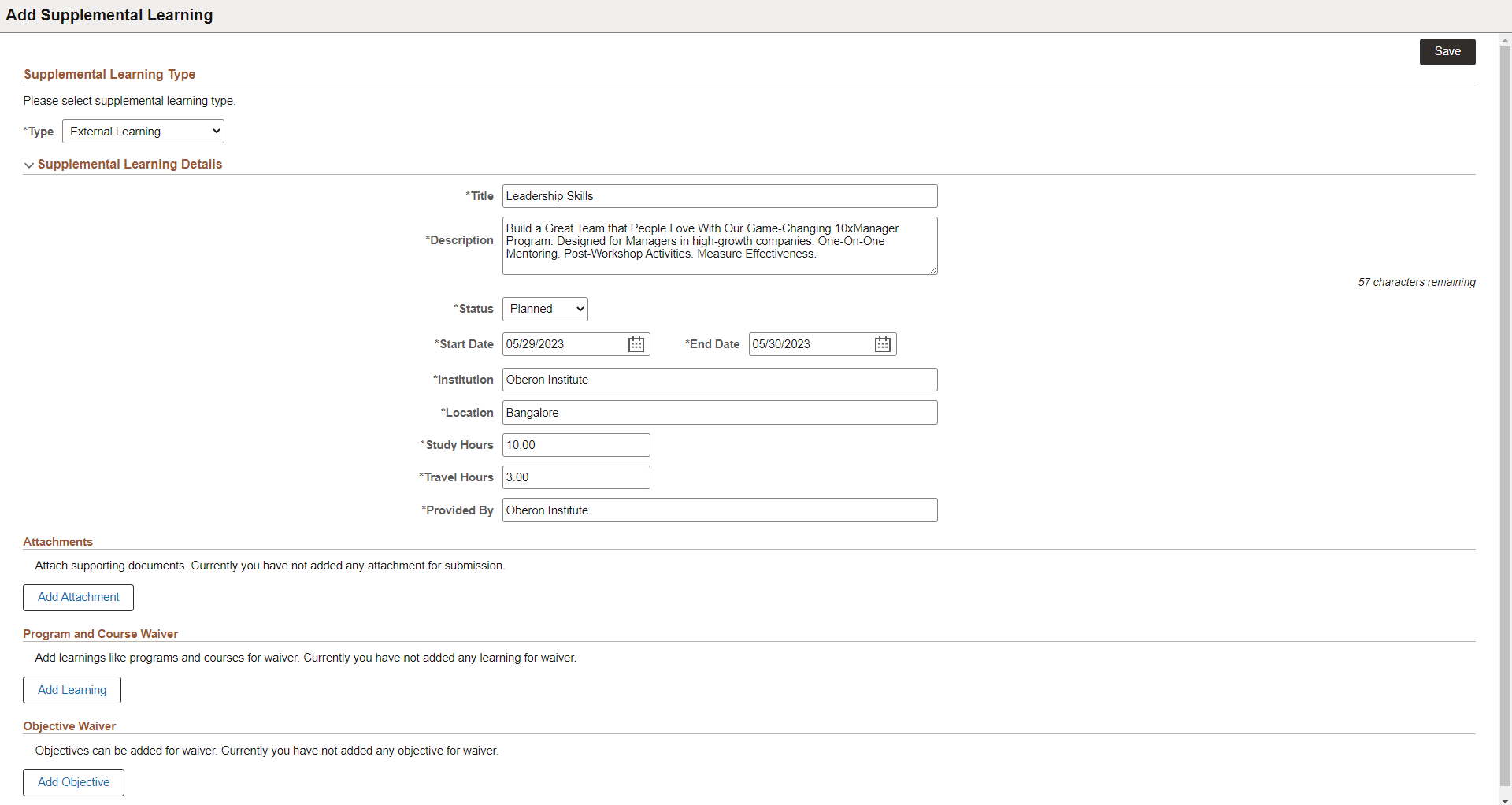Screen dimensions: 1512x805
Task: Click the page scrollbar up arrow
Action: tap(1505, 39)
